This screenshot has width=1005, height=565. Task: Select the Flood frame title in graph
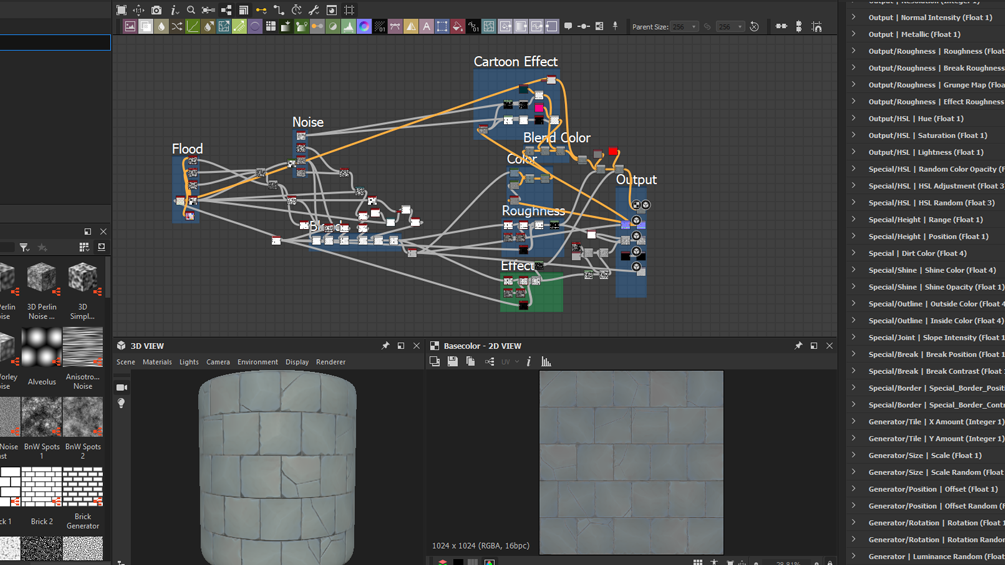pyautogui.click(x=187, y=149)
